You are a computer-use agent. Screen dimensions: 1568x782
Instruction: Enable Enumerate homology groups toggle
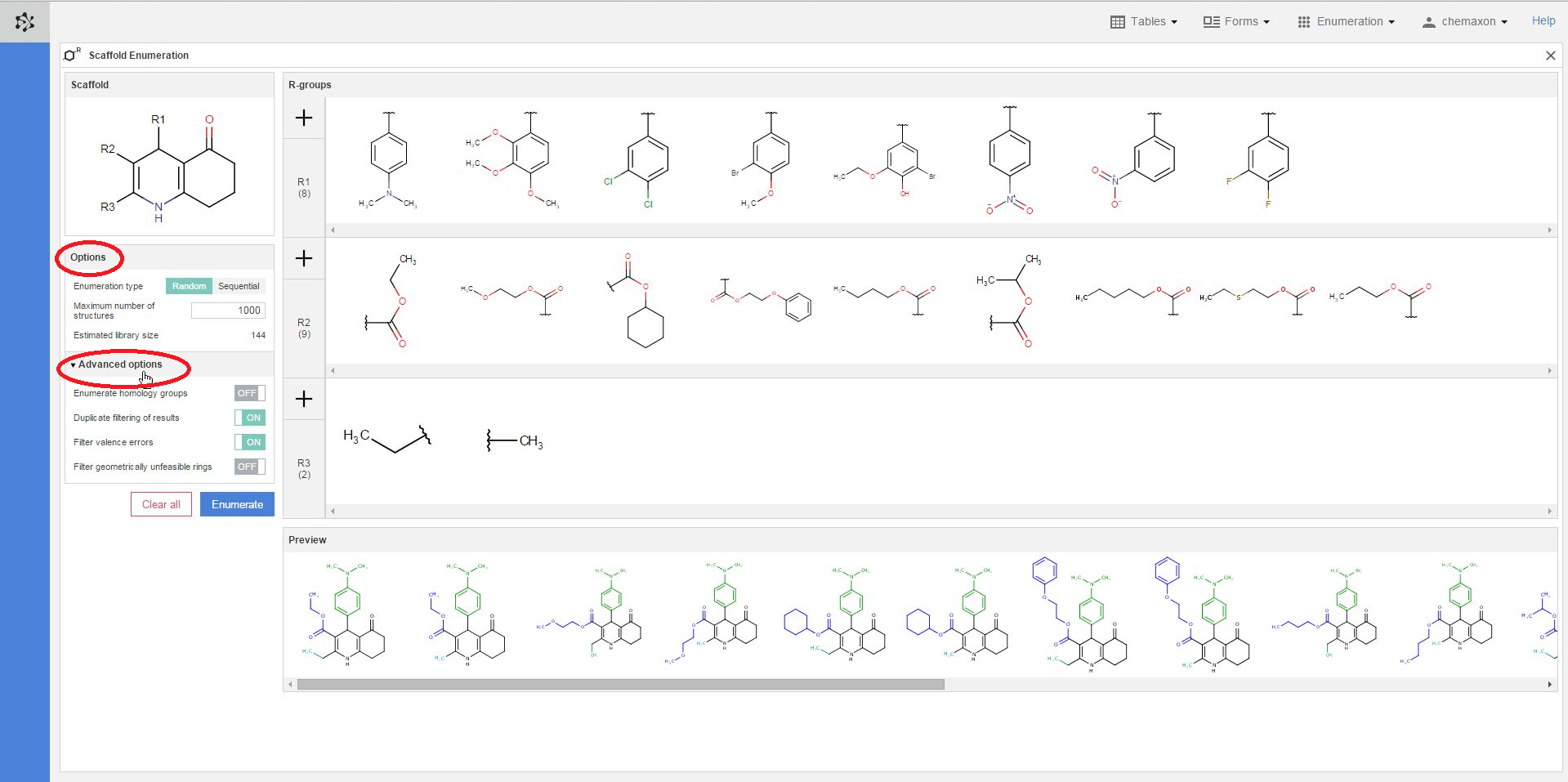249,393
